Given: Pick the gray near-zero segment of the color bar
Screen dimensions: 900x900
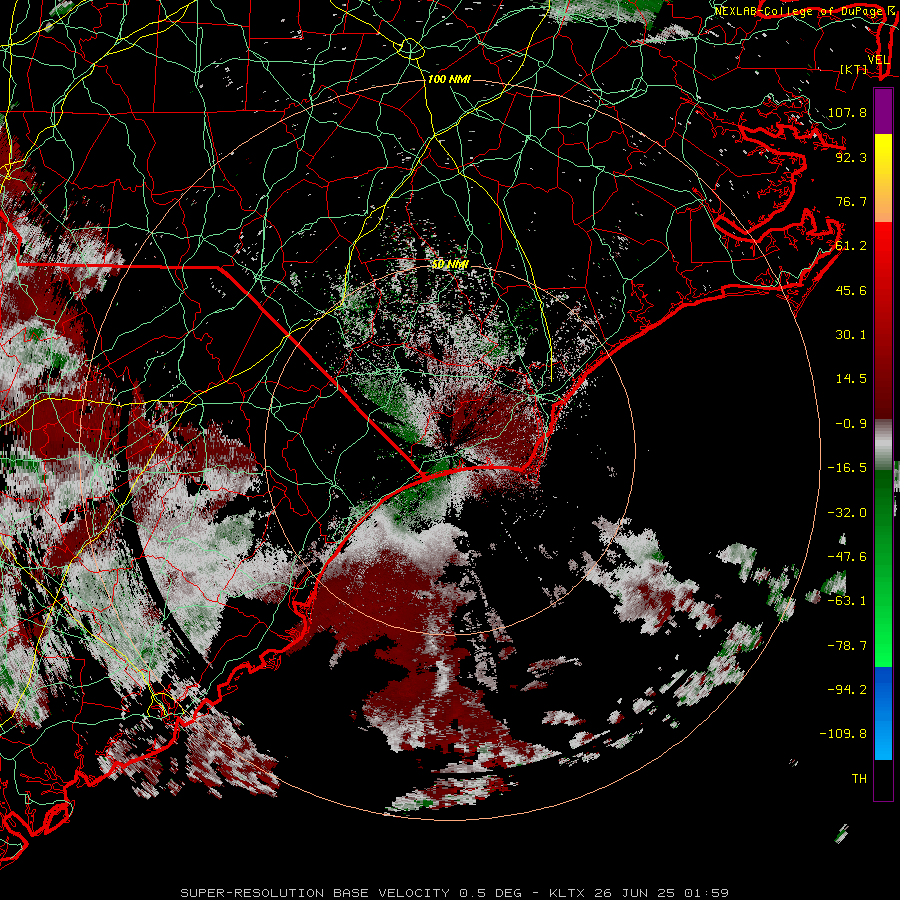Looking at the screenshot, I should point(883,444).
